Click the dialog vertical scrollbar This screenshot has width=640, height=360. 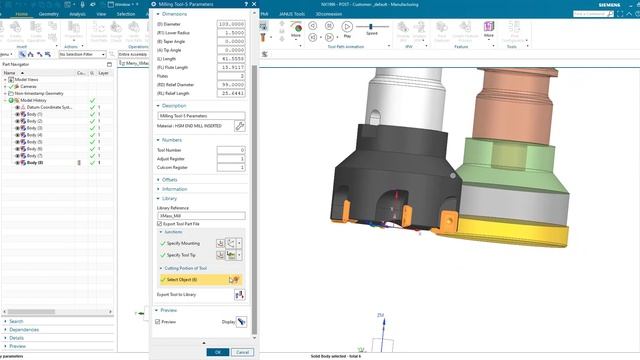coord(255,200)
